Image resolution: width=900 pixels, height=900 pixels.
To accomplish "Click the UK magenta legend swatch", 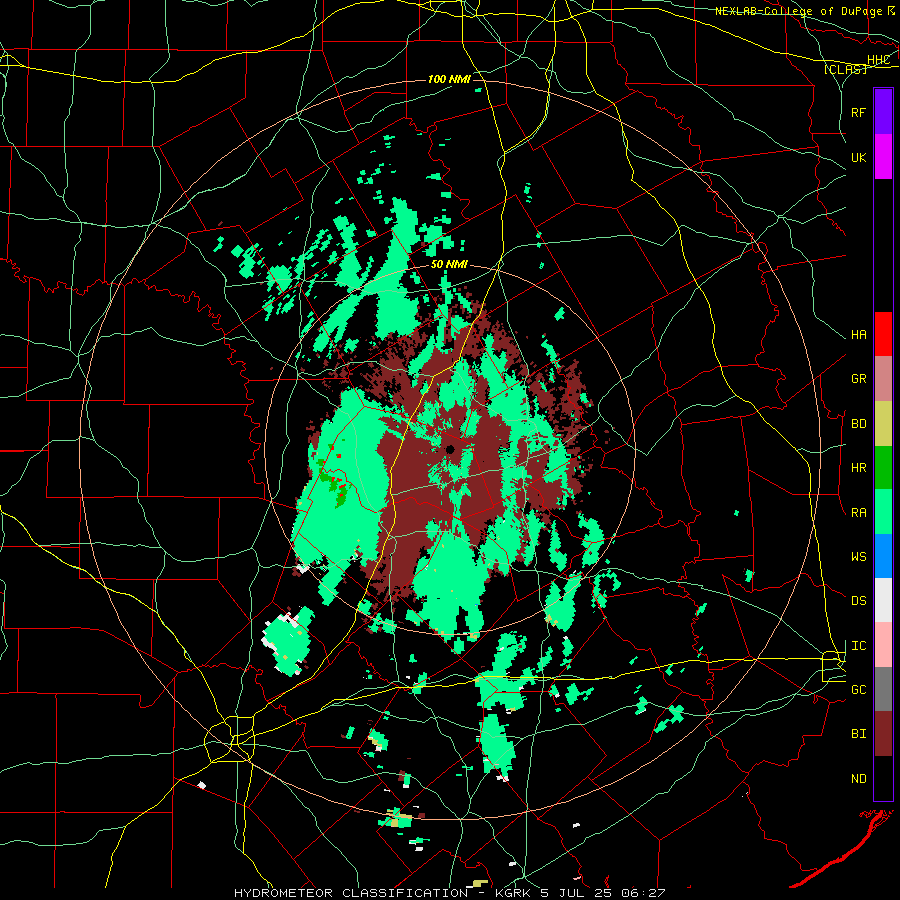I will 883,156.
